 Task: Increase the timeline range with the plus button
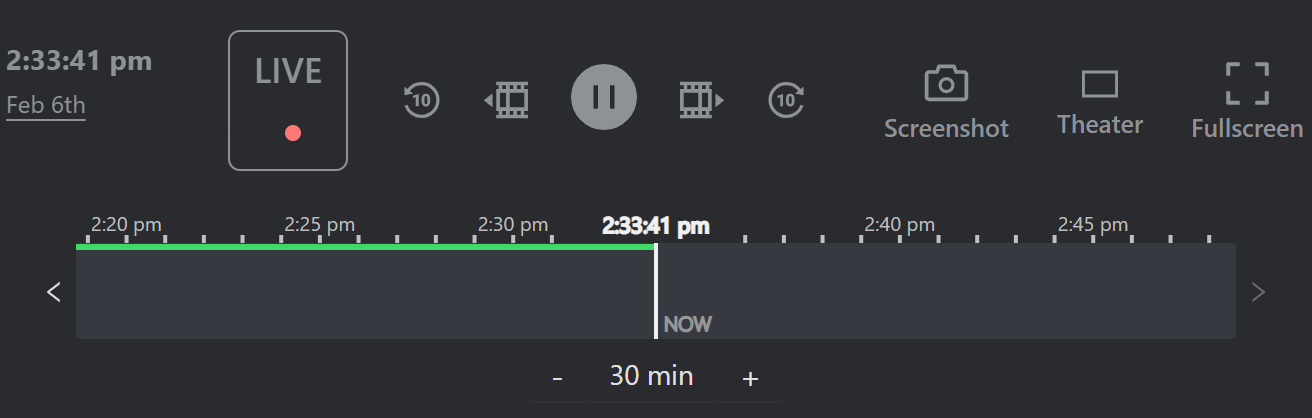[x=750, y=379]
